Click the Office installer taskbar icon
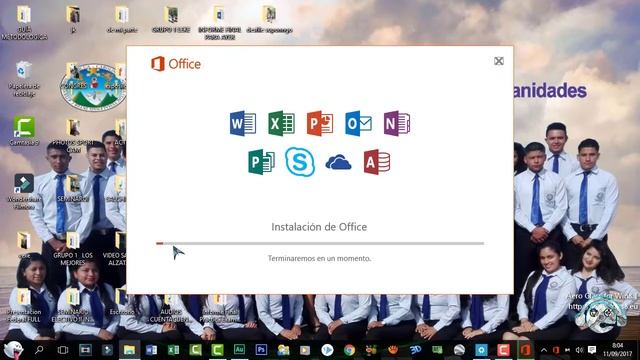The image size is (640, 360). [x=525, y=350]
